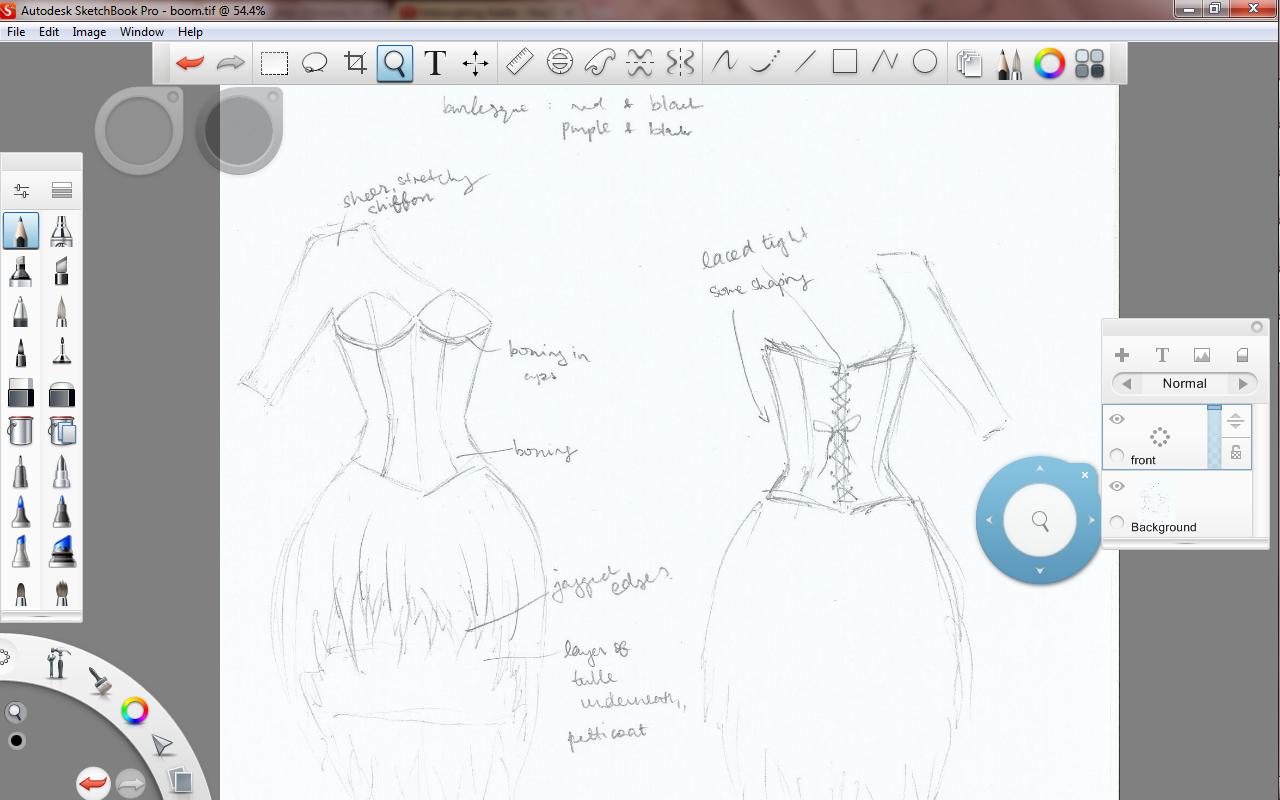Viewport: 1280px width, 800px height.
Task: Enable the Ruler guide tool
Action: [519, 63]
